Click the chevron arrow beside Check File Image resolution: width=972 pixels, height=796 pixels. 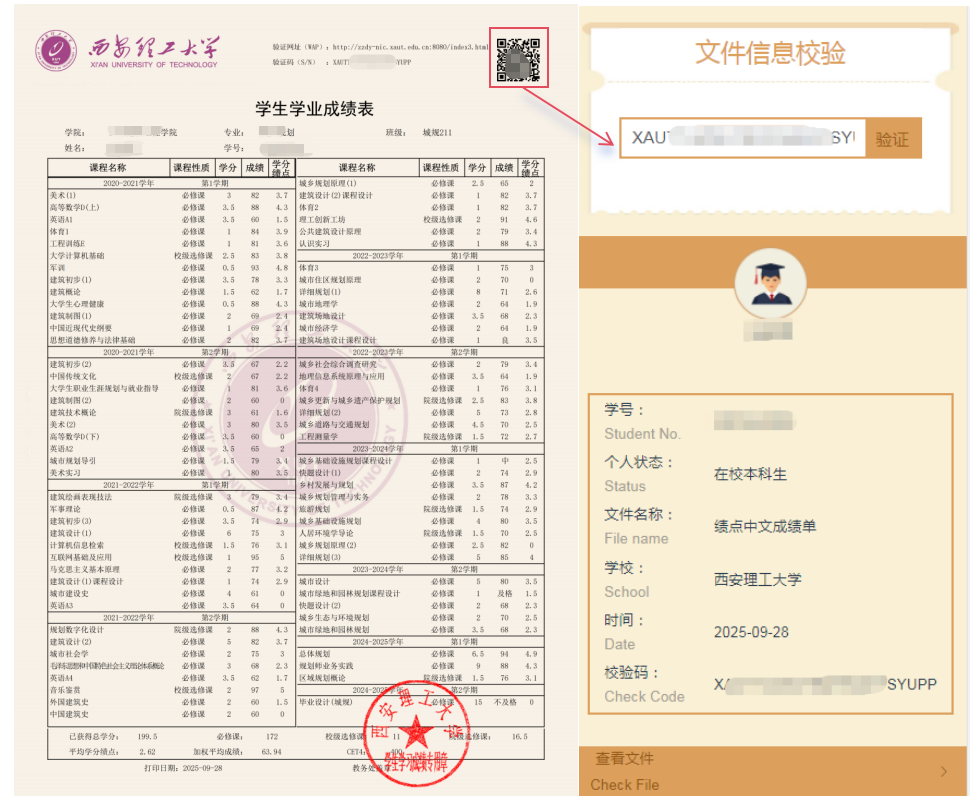click(943, 771)
